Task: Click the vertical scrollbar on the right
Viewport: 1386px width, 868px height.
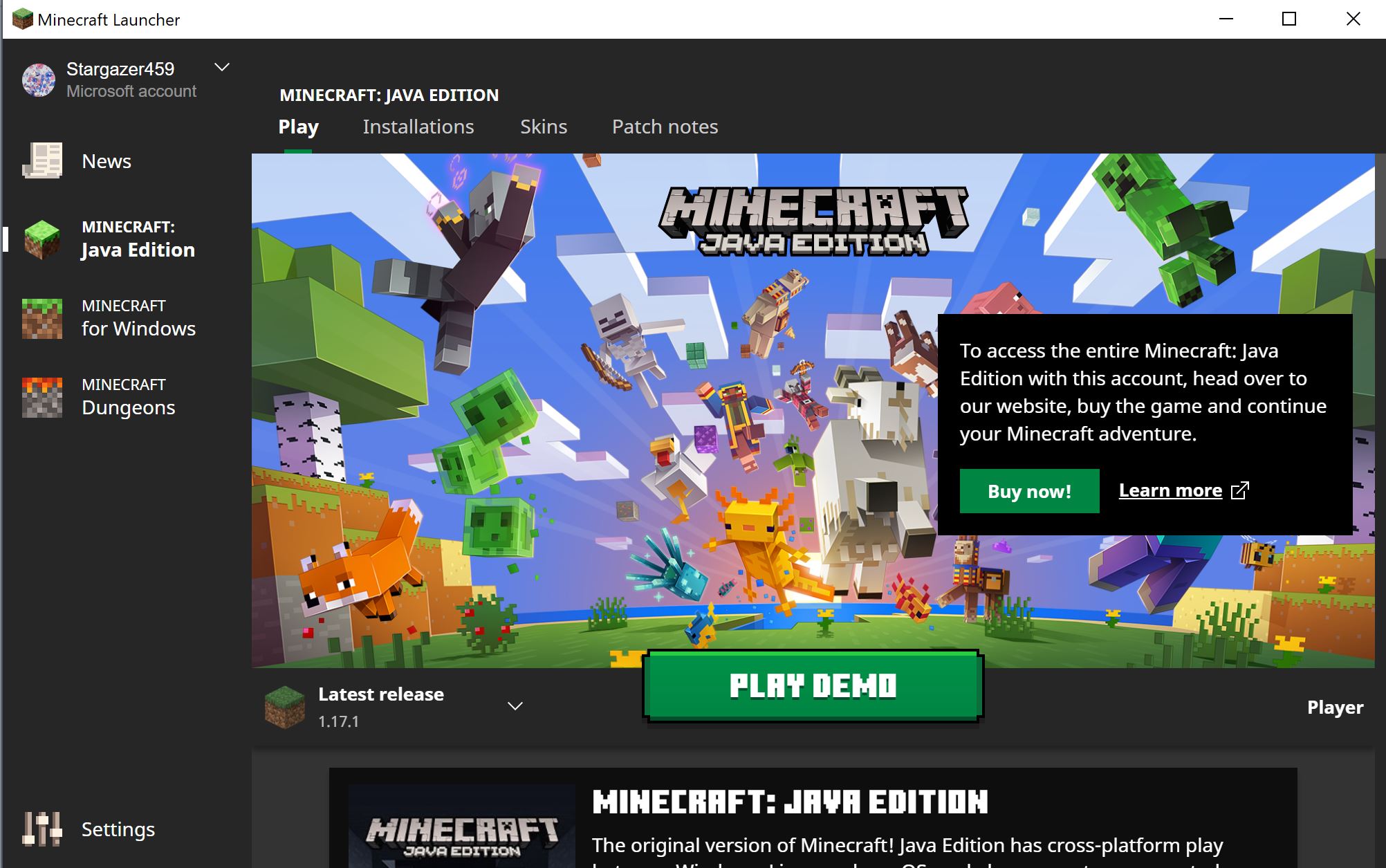Action: pos(1380,206)
